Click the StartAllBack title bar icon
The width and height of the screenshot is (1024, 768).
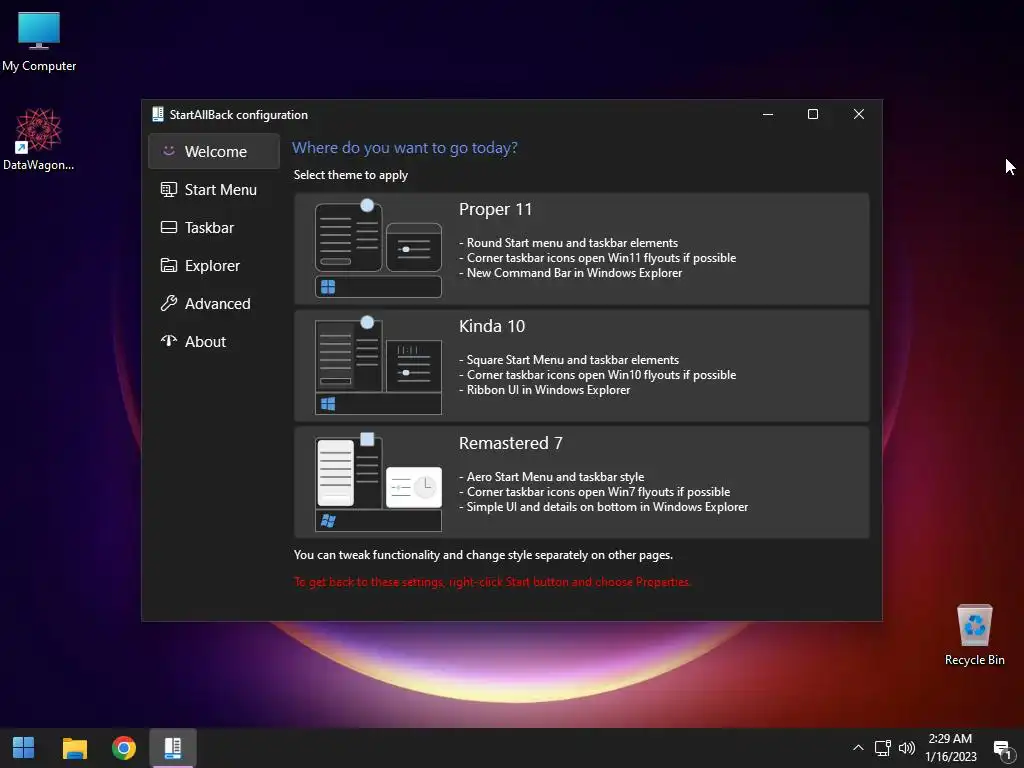click(x=157, y=114)
